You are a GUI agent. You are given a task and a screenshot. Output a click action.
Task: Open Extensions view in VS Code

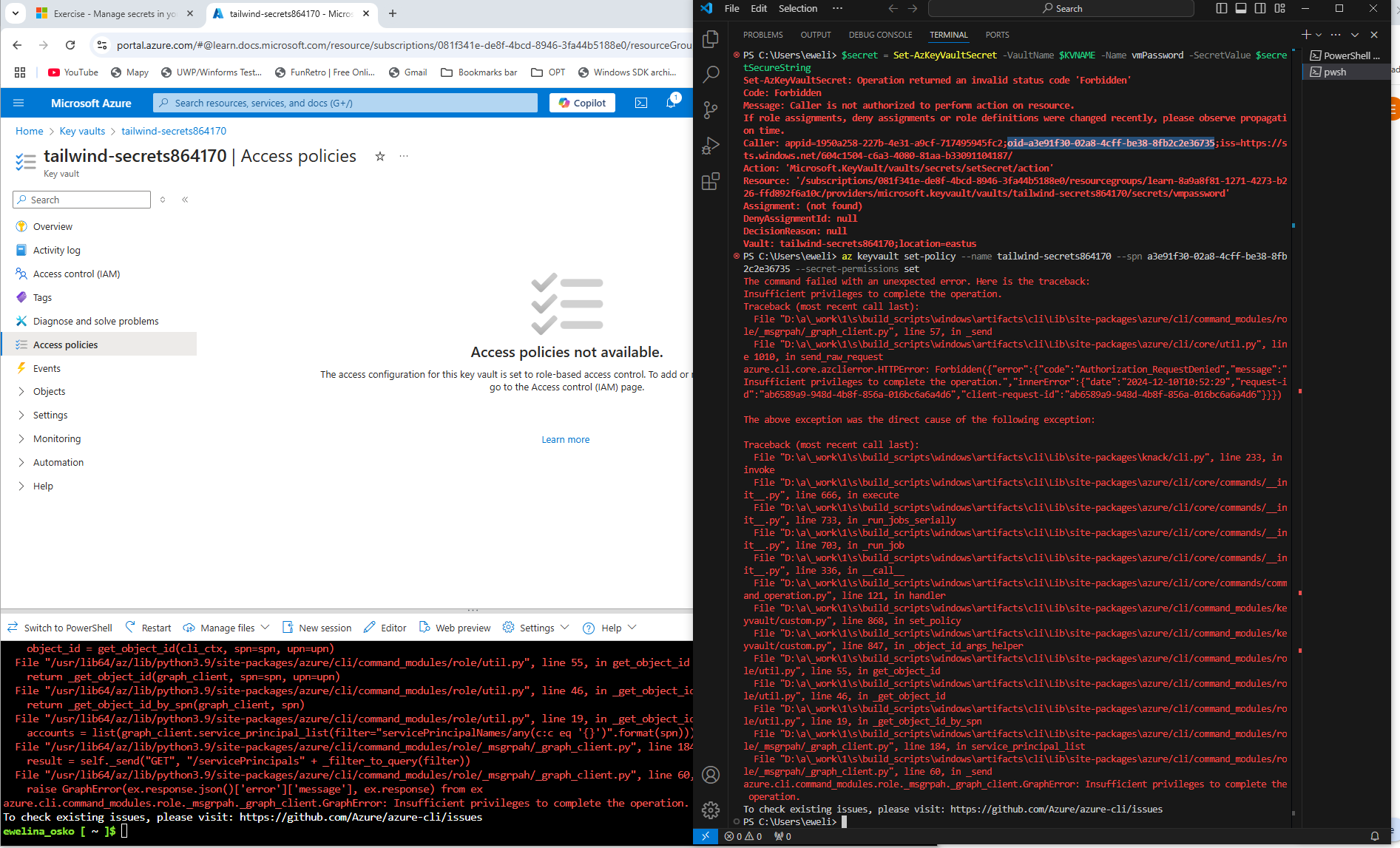pyautogui.click(x=711, y=181)
